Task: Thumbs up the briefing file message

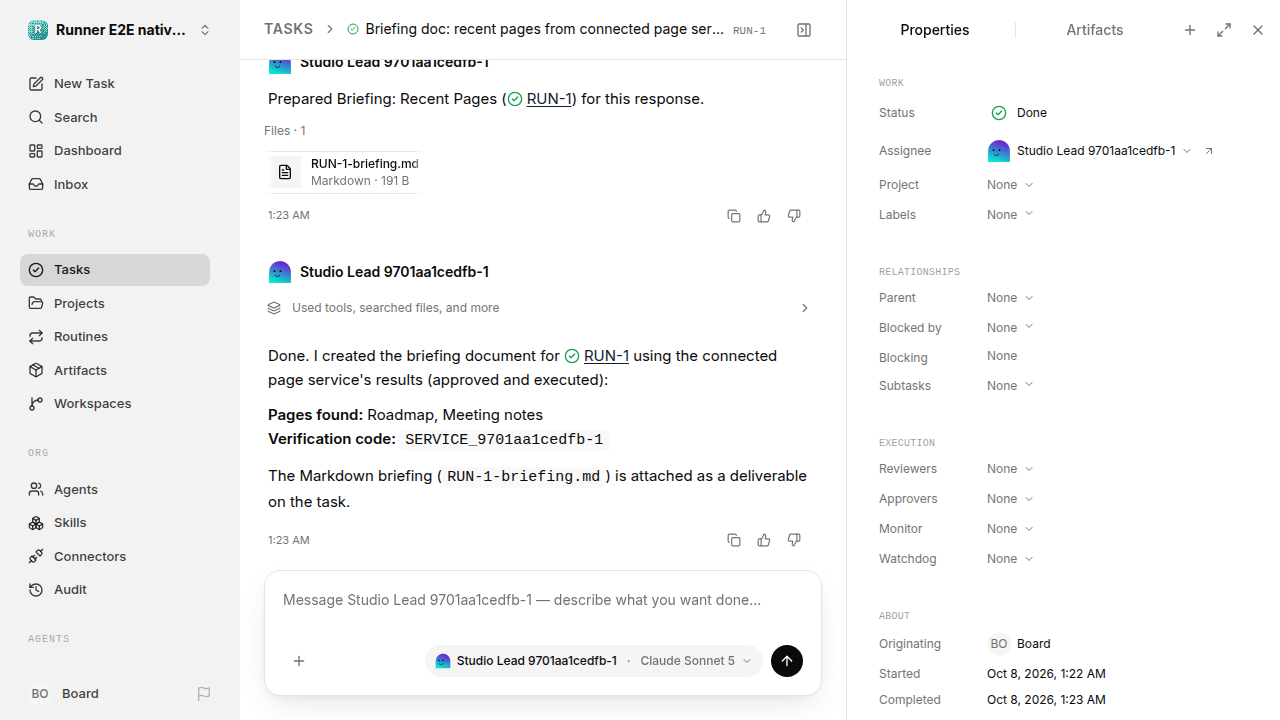Action: [764, 216]
